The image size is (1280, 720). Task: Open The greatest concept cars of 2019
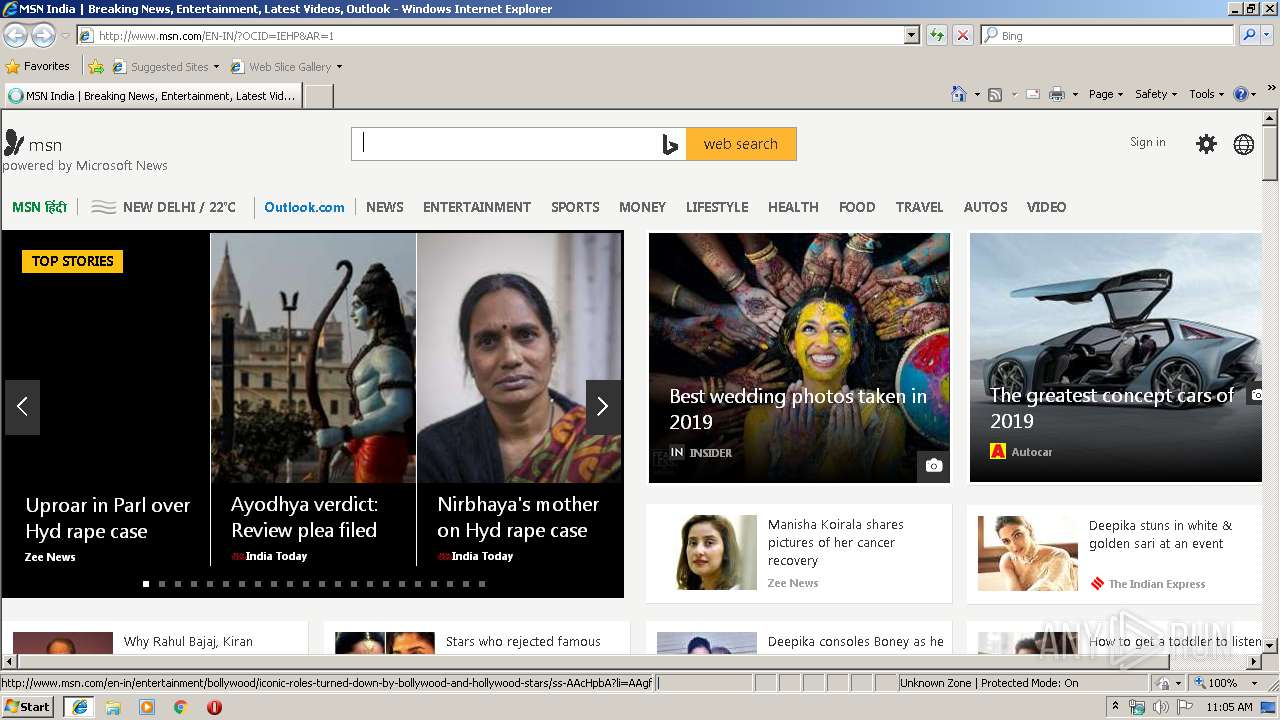[1112, 408]
